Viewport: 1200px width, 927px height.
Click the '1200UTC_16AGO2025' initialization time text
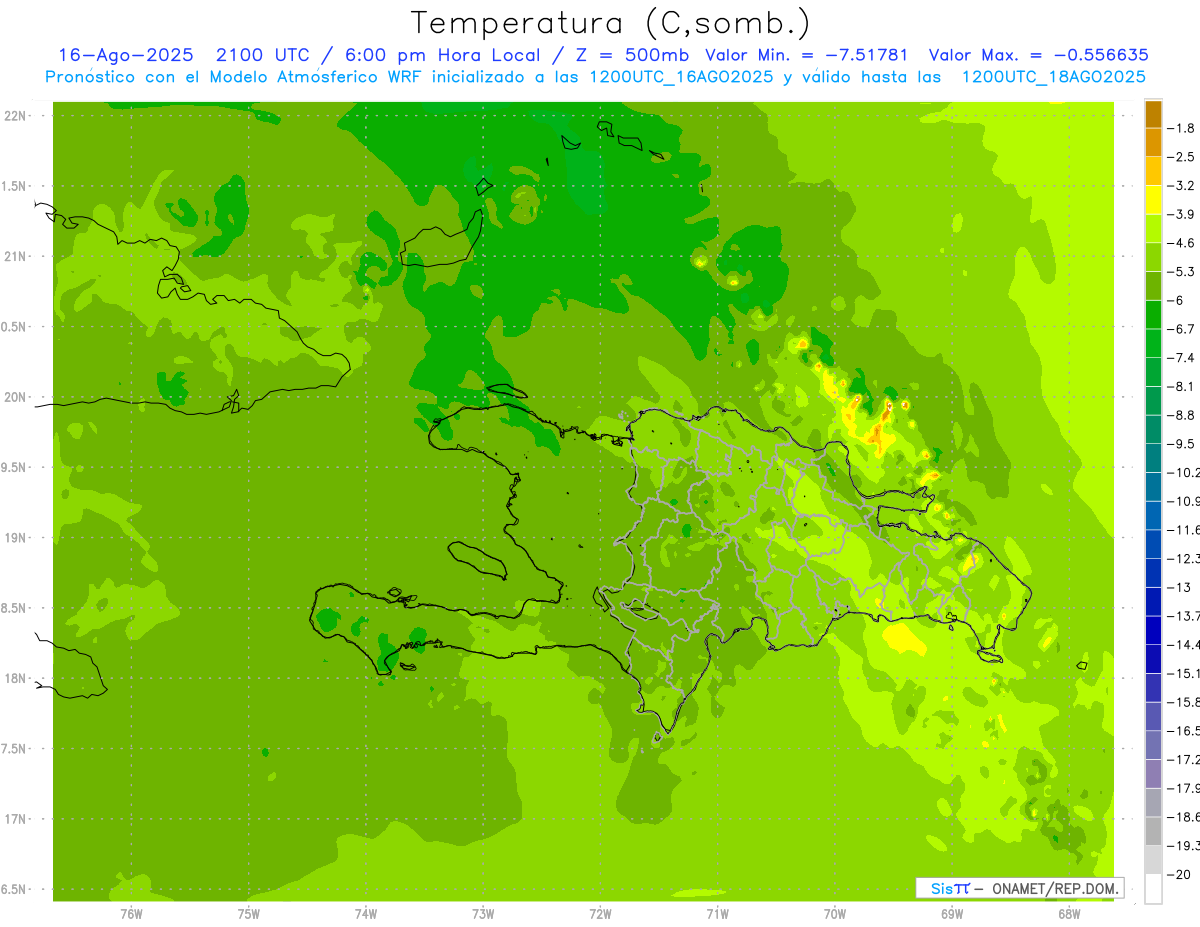(683, 77)
